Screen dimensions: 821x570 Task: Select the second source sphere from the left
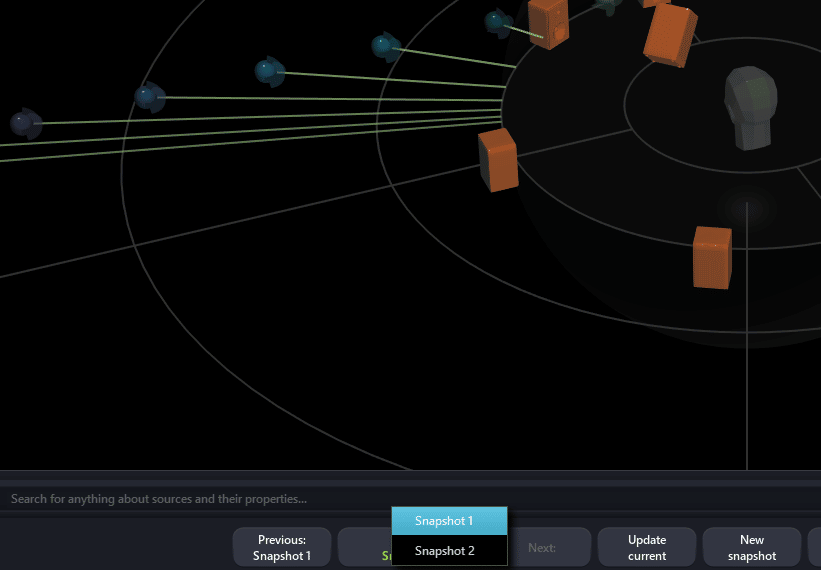coord(150,97)
